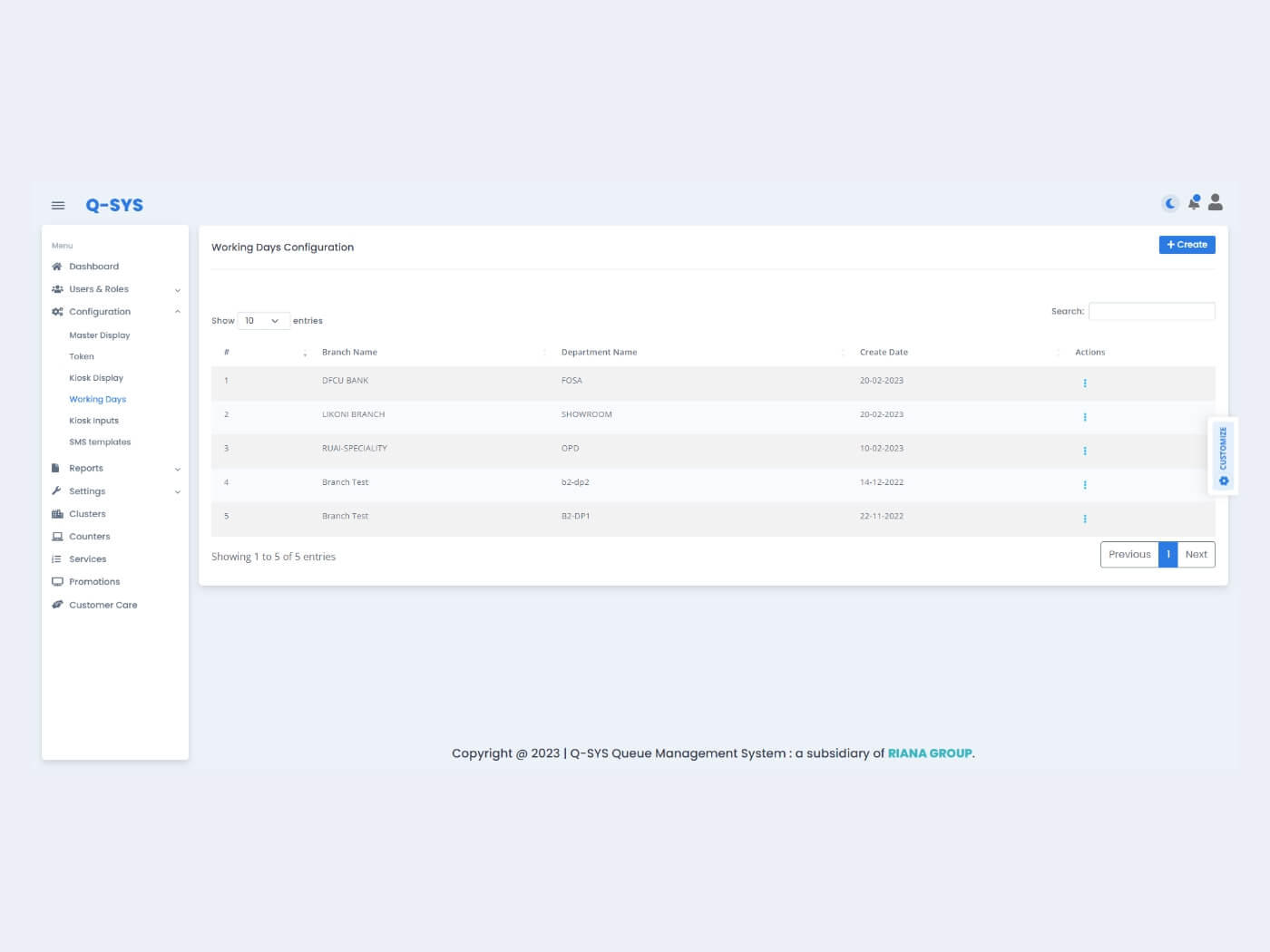Click the three-dot actions icon for B2-DP1
This screenshot has width=1270, height=952.
pos(1085,520)
